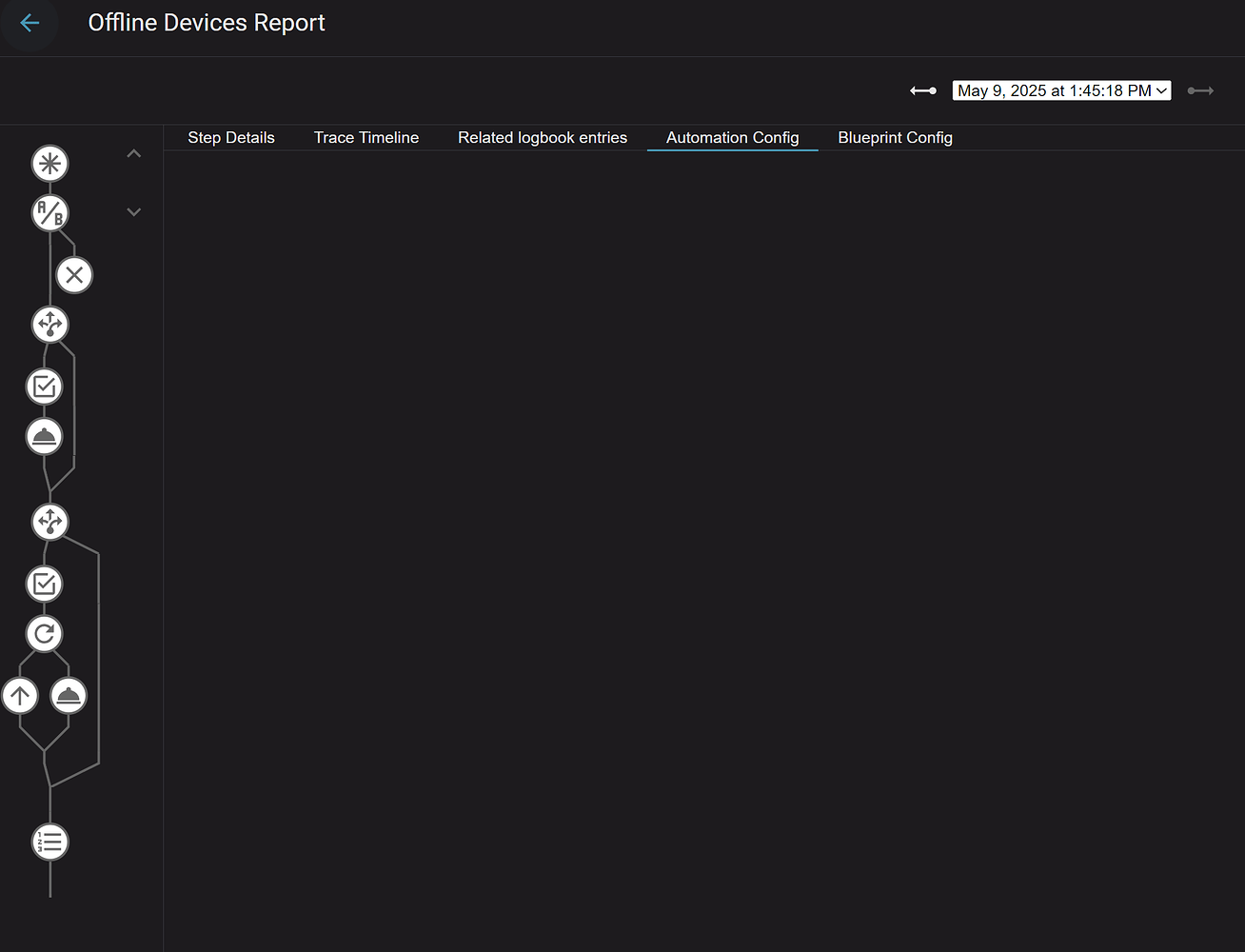The width and height of the screenshot is (1245, 952).
Task: Open the Blueprint Config tab
Action: [895, 137]
